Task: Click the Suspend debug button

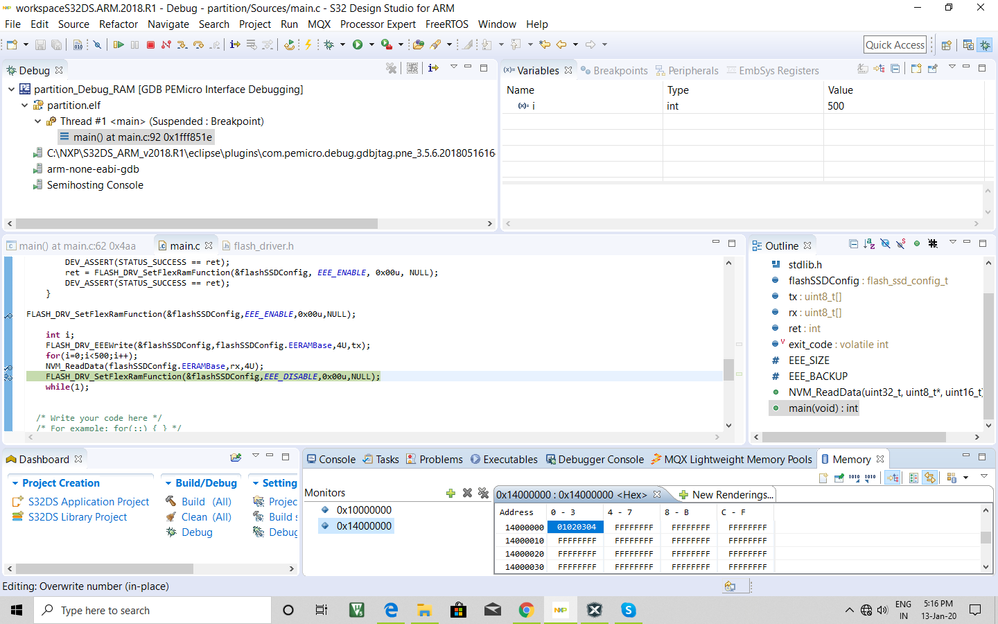Action: (x=134, y=44)
